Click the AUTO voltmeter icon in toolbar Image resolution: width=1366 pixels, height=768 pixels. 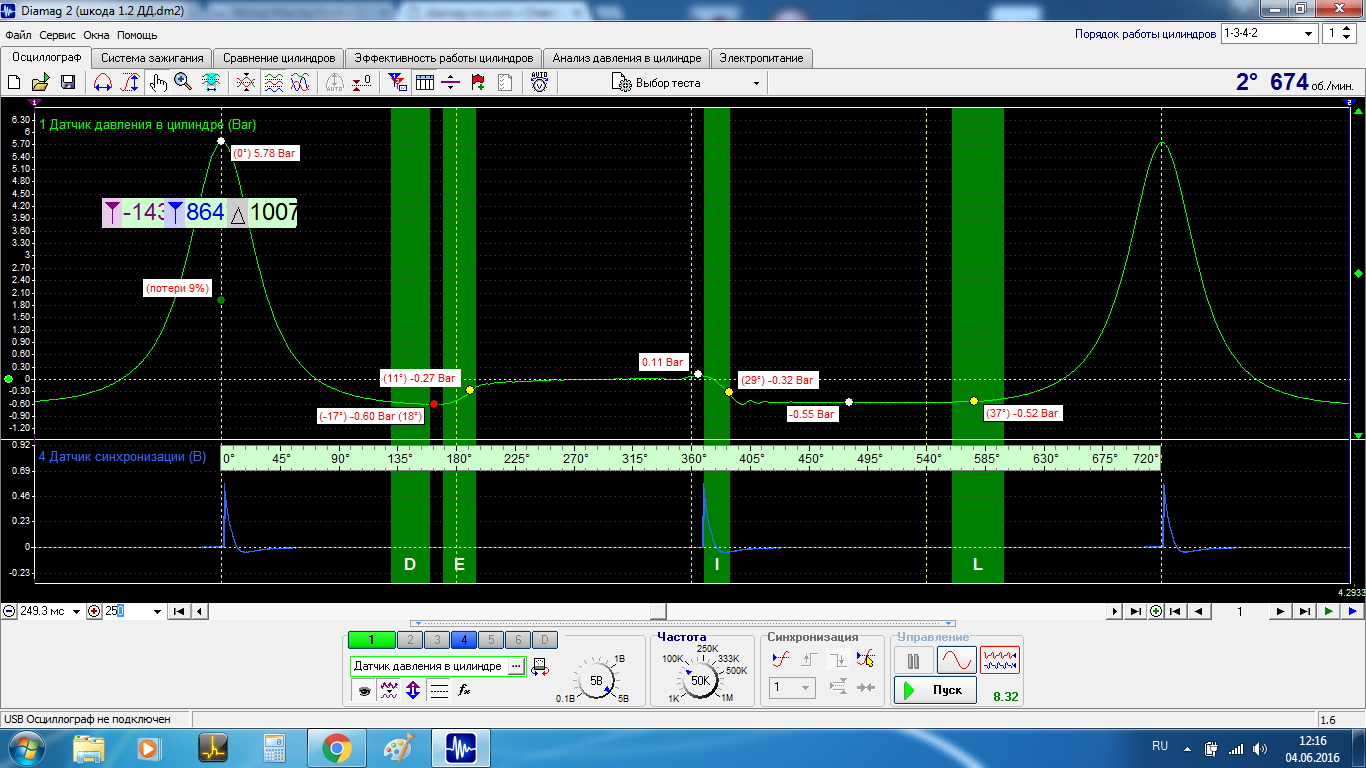point(540,83)
